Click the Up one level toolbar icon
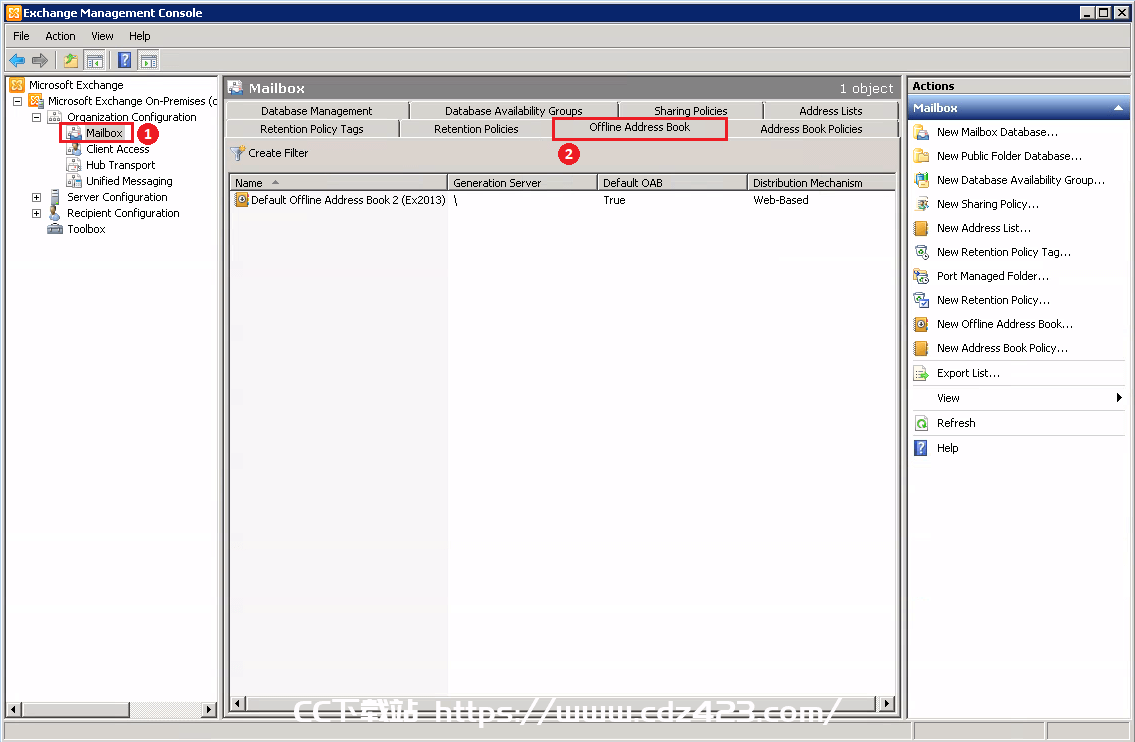 click(x=70, y=61)
